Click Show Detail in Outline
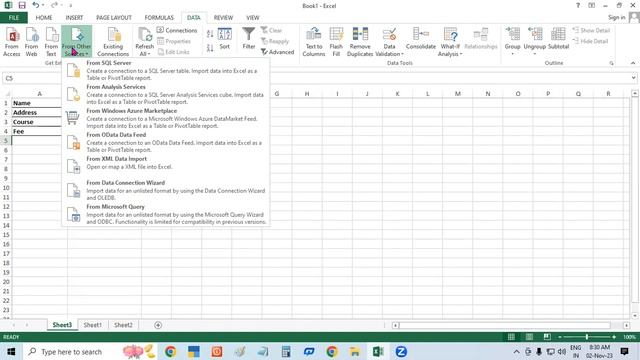 [591, 30]
